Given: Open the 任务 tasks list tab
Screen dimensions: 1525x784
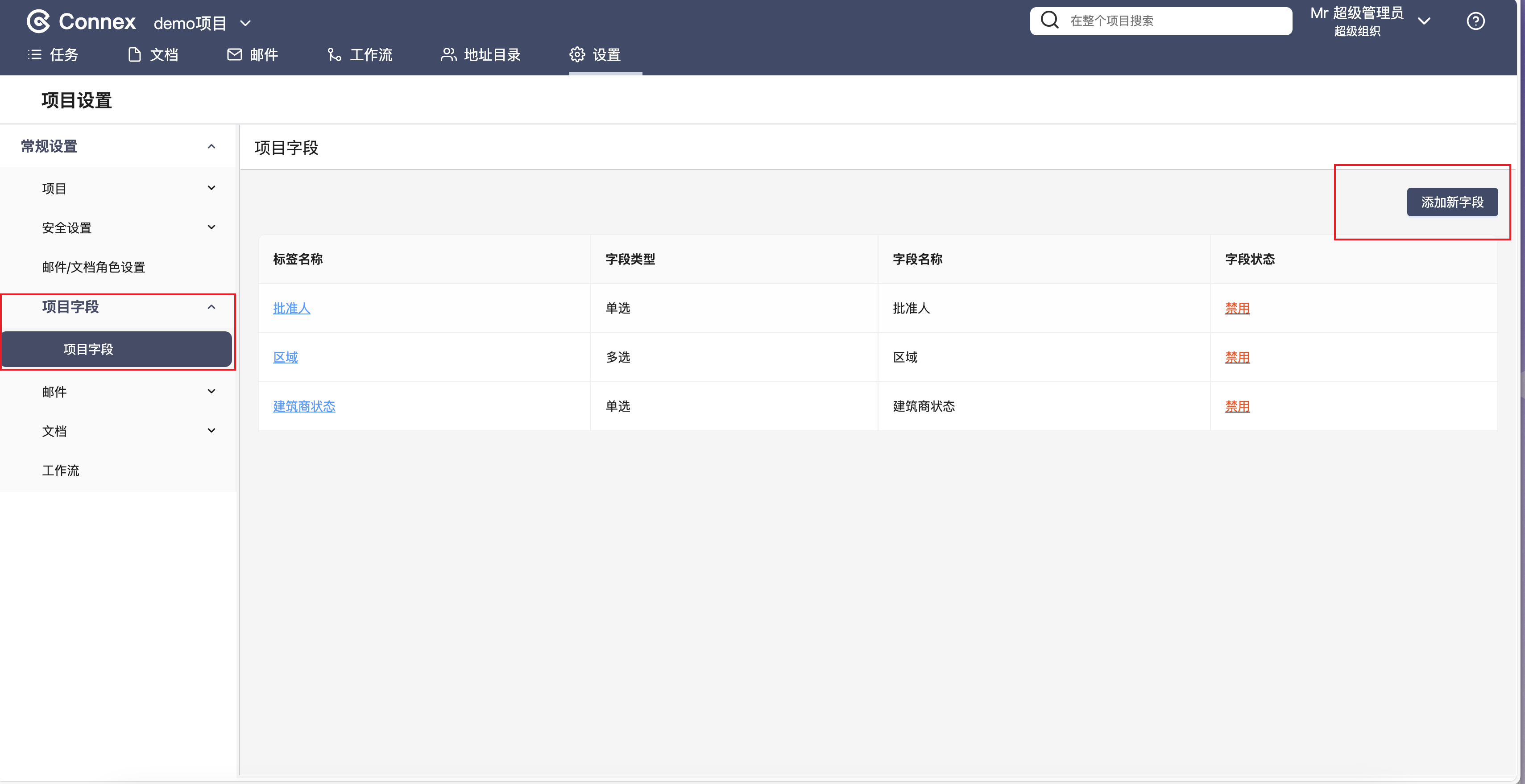Looking at the screenshot, I should click(53, 55).
